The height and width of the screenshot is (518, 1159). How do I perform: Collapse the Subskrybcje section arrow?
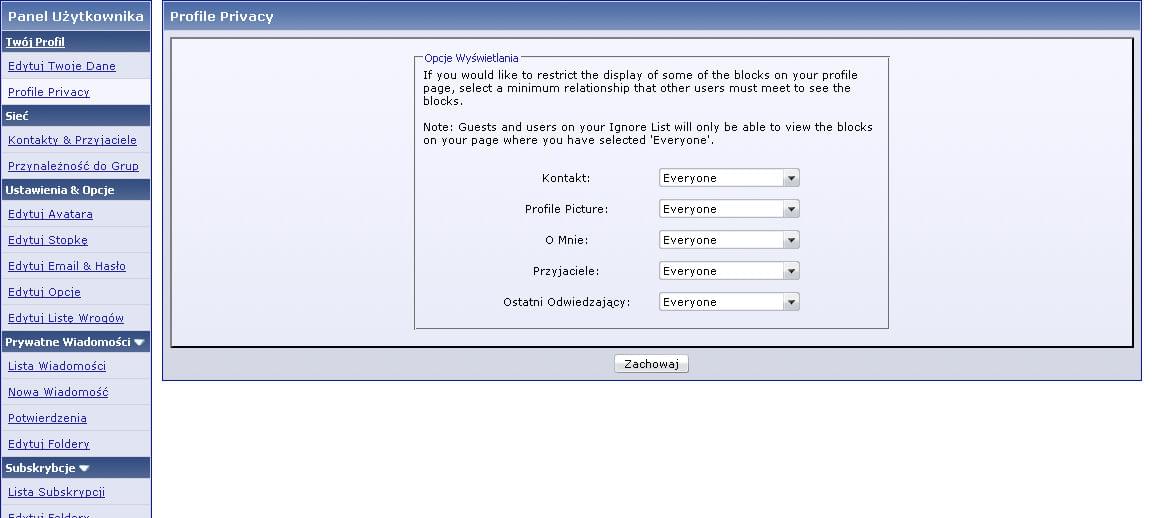84,468
